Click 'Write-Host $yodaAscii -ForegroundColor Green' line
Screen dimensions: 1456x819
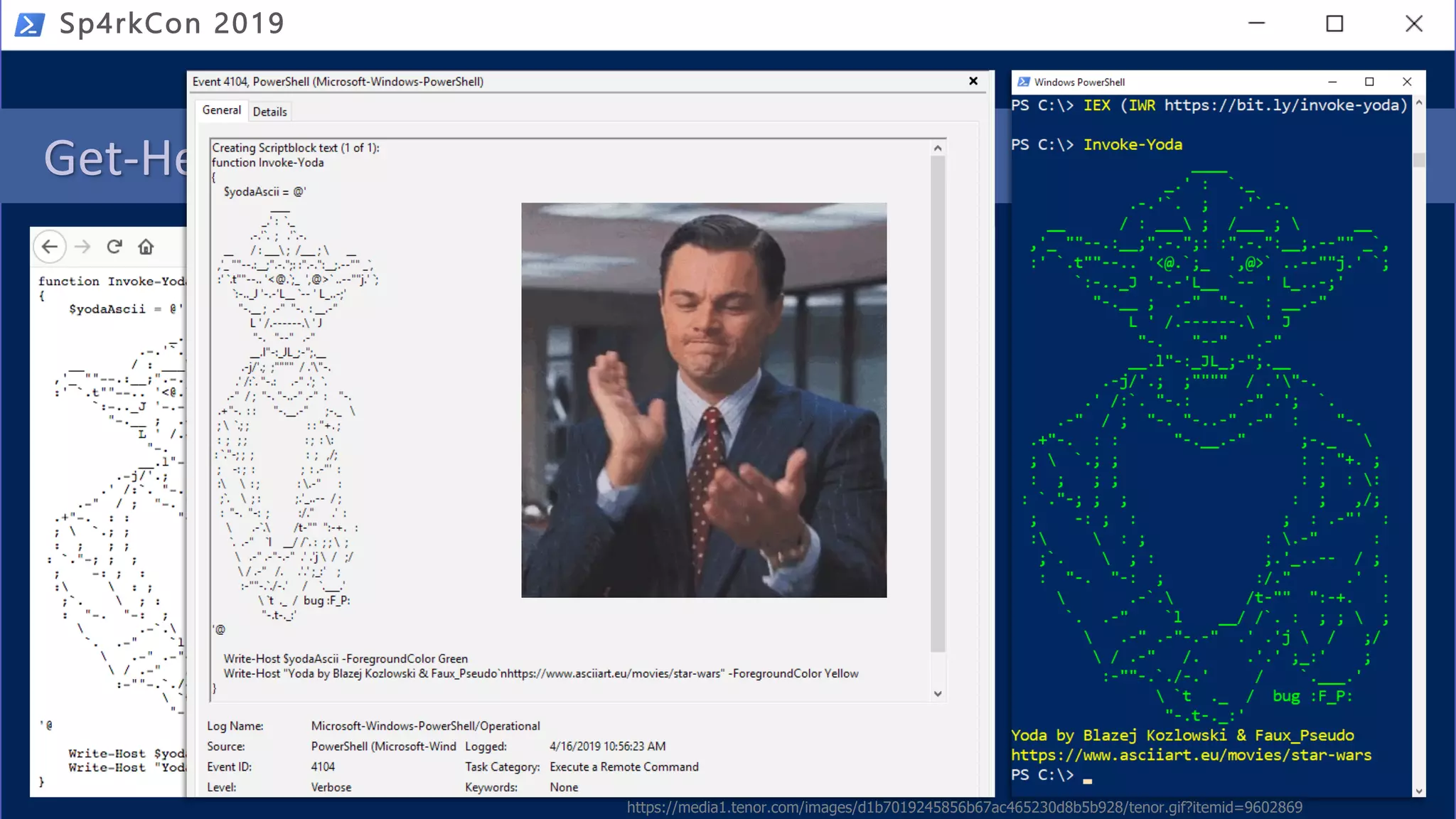pos(346,659)
